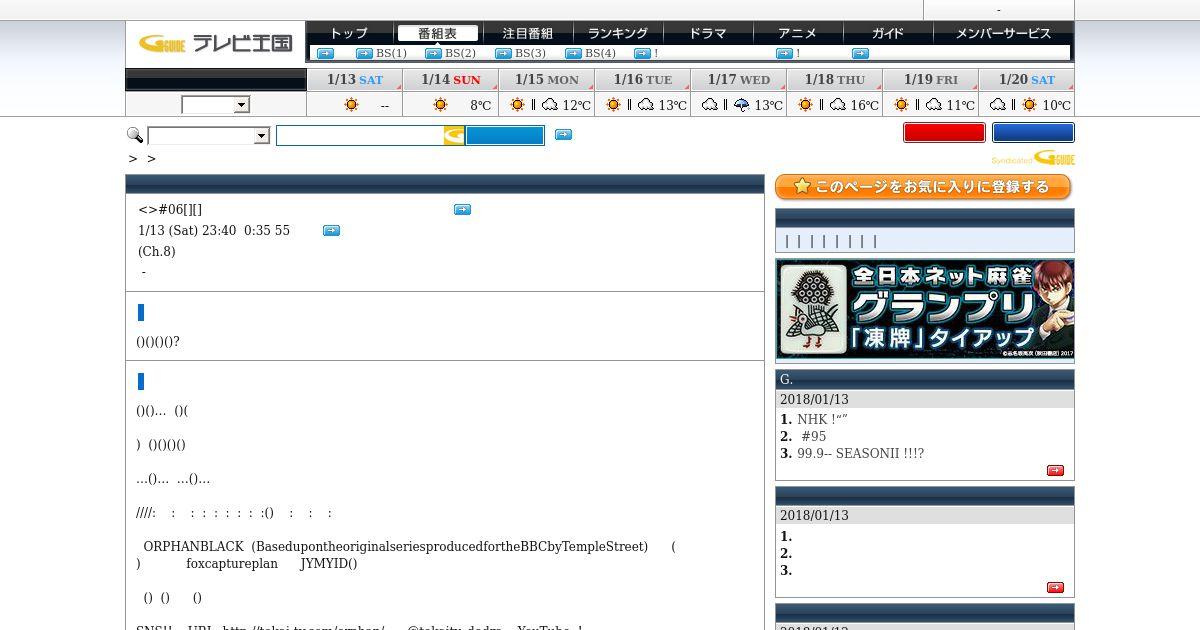Click the 99.9-- SEASONII ranking entry
Viewport: 1200px width, 630px height.
[860, 453]
